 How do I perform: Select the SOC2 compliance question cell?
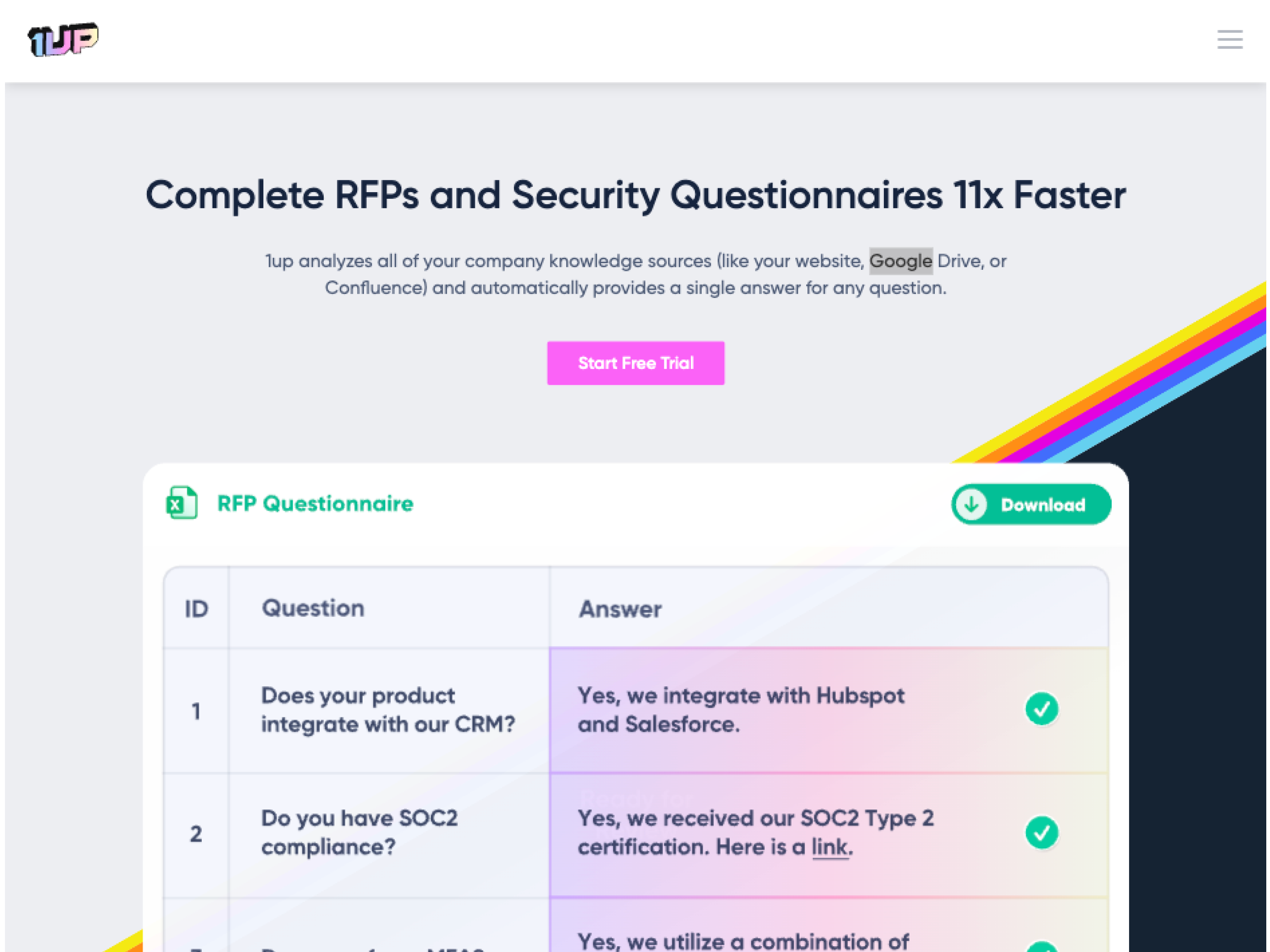click(x=359, y=832)
